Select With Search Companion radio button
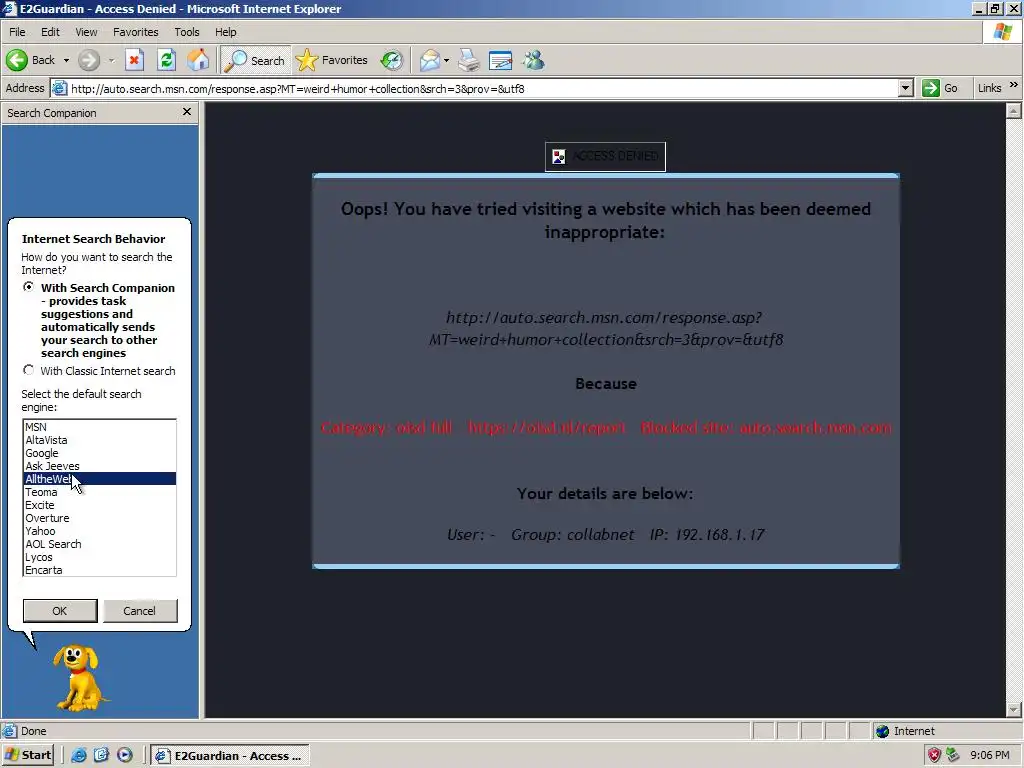This screenshot has height=768, width=1024. tap(28, 287)
